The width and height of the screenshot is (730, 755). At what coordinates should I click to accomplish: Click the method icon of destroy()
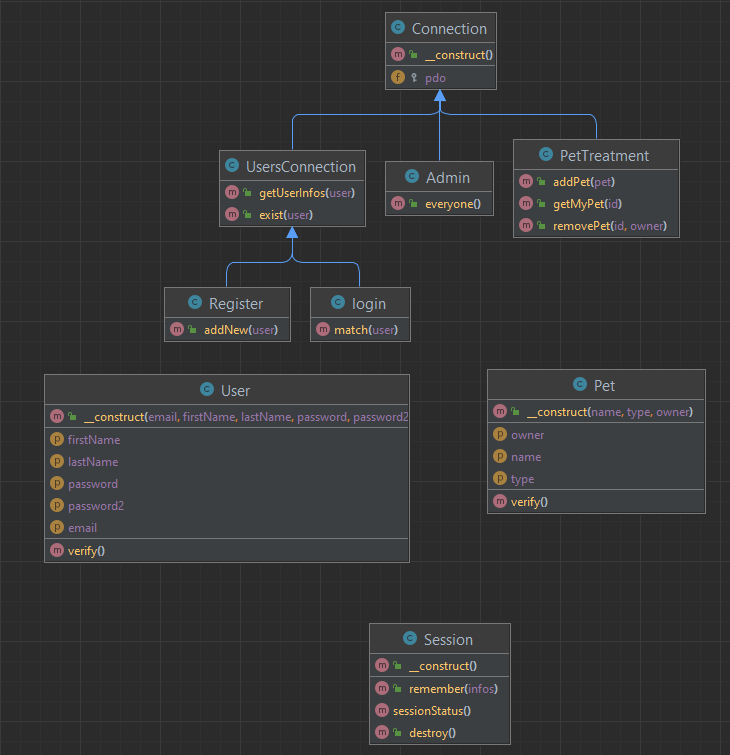[x=382, y=732]
